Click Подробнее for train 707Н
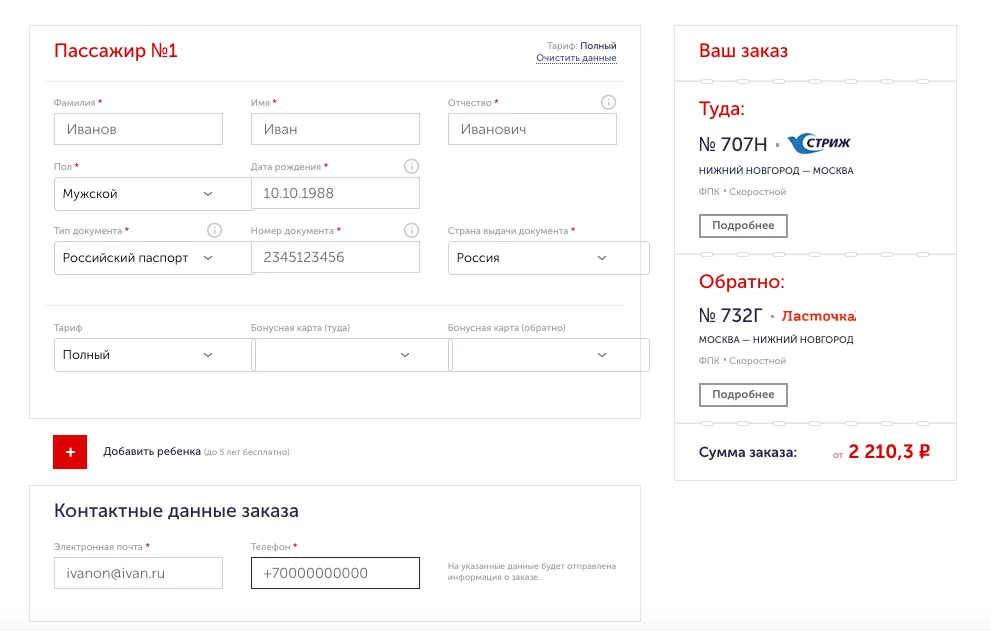The image size is (991, 631). (743, 226)
